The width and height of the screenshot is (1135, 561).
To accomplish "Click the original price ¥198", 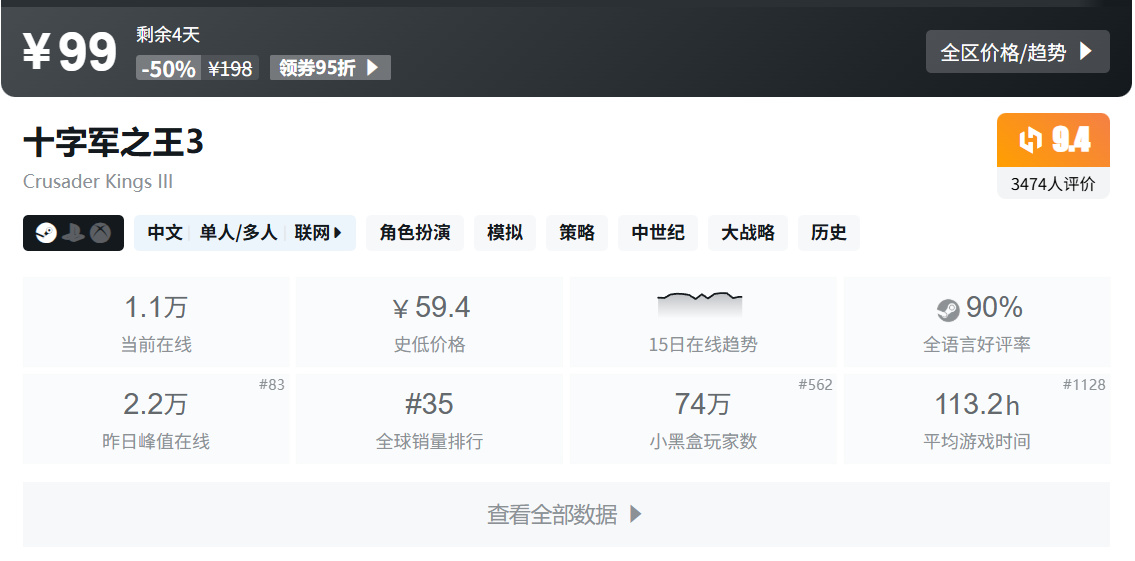I will pos(230,69).
